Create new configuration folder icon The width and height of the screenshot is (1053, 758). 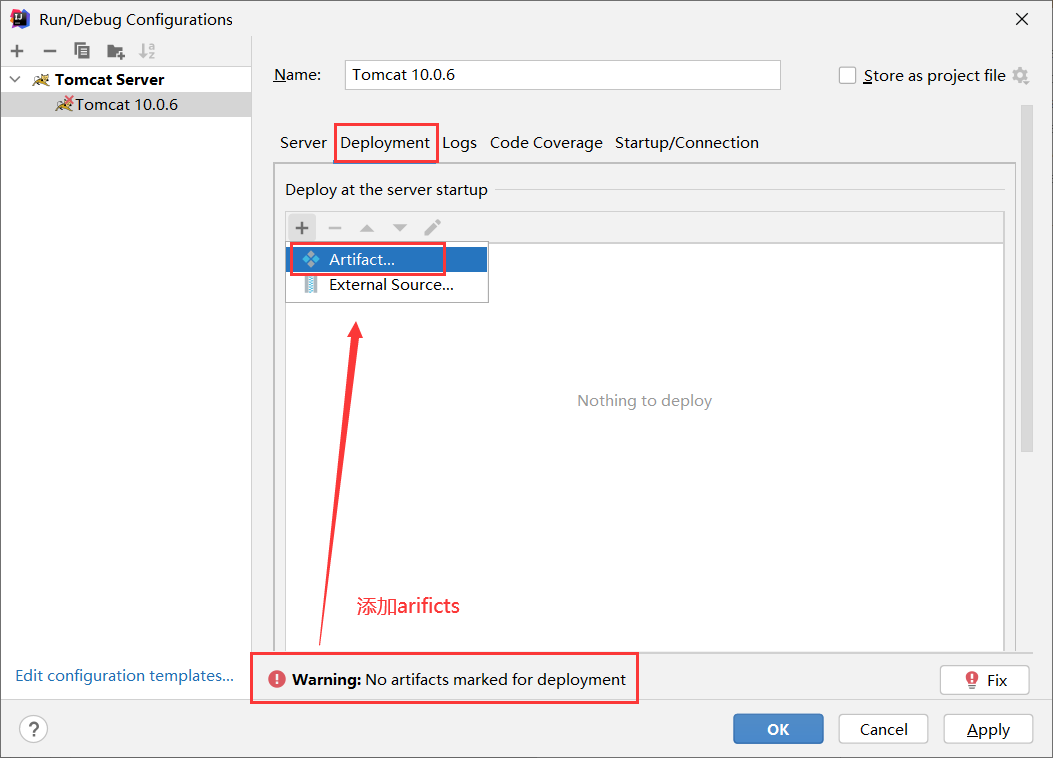(x=116, y=51)
